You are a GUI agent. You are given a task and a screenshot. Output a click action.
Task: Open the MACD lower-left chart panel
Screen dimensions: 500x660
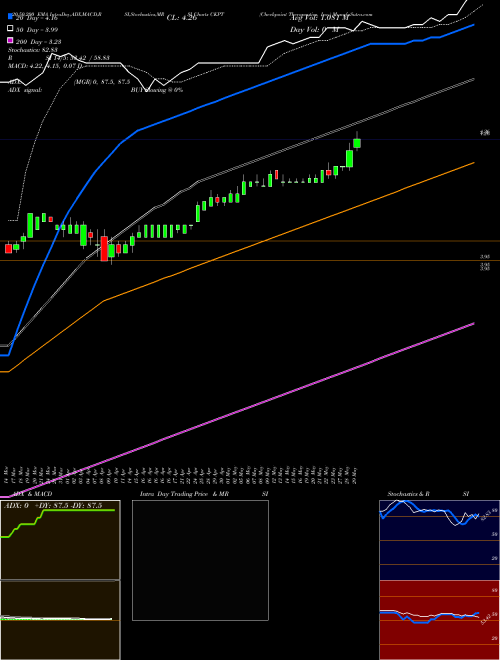pos(60,620)
